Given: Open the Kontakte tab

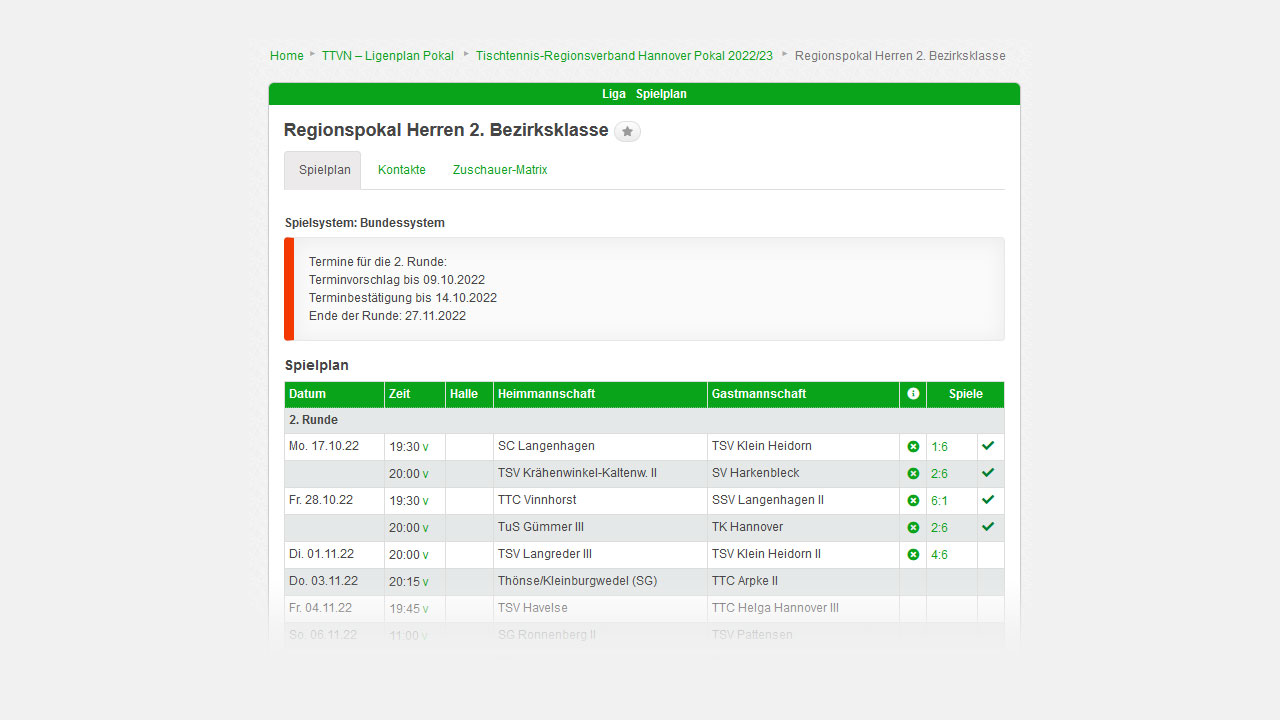Looking at the screenshot, I should pos(402,170).
